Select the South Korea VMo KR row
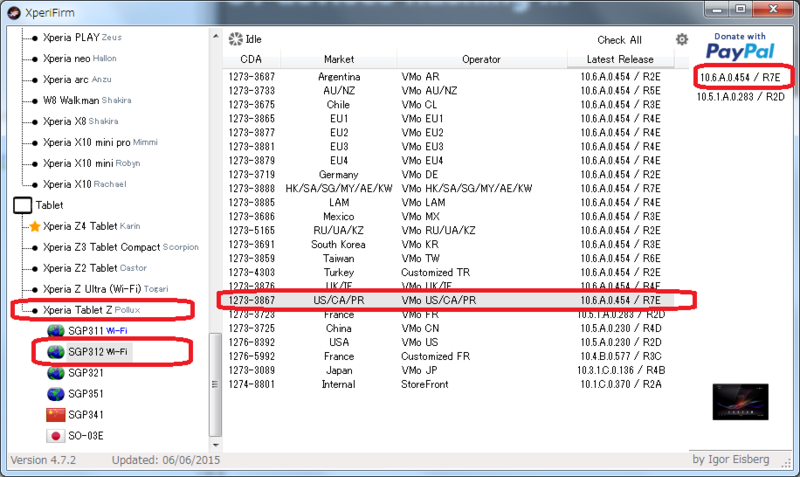Viewport: 800px width, 477px height. [x=448, y=244]
